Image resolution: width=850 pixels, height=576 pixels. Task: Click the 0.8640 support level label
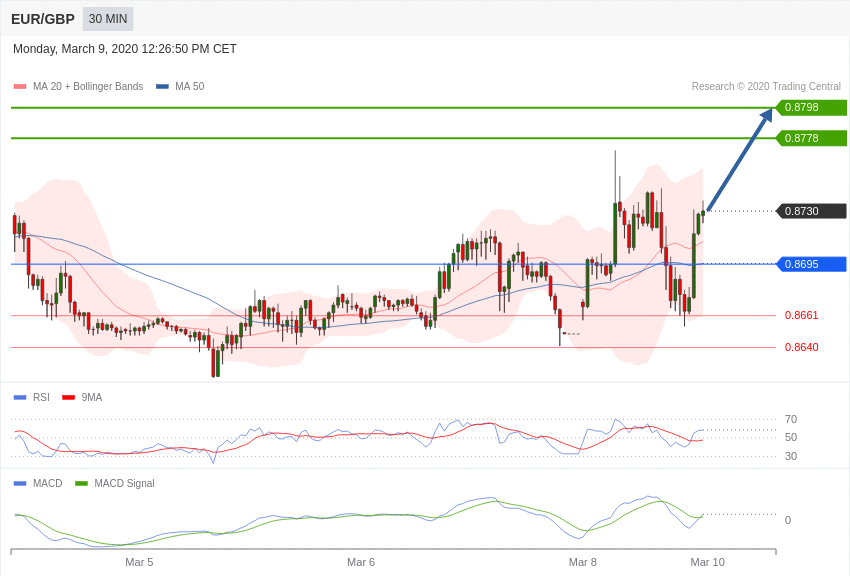802,347
